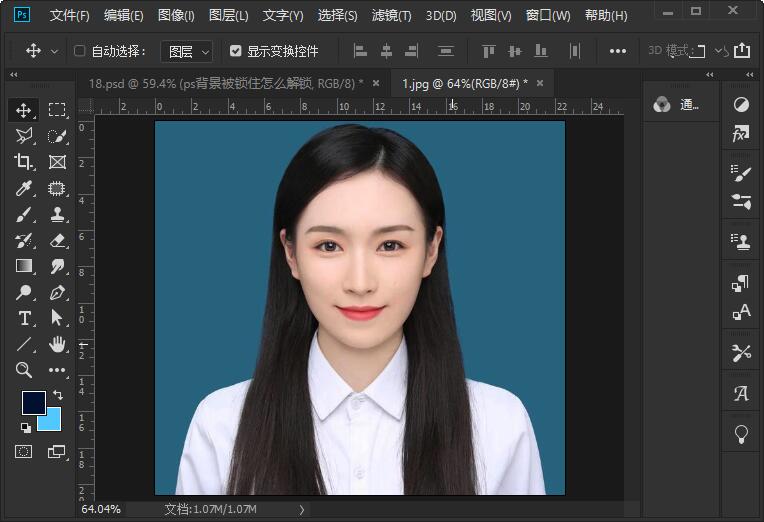The image size is (764, 522).
Task: Open the 编辑(E) menu
Action: click(124, 16)
